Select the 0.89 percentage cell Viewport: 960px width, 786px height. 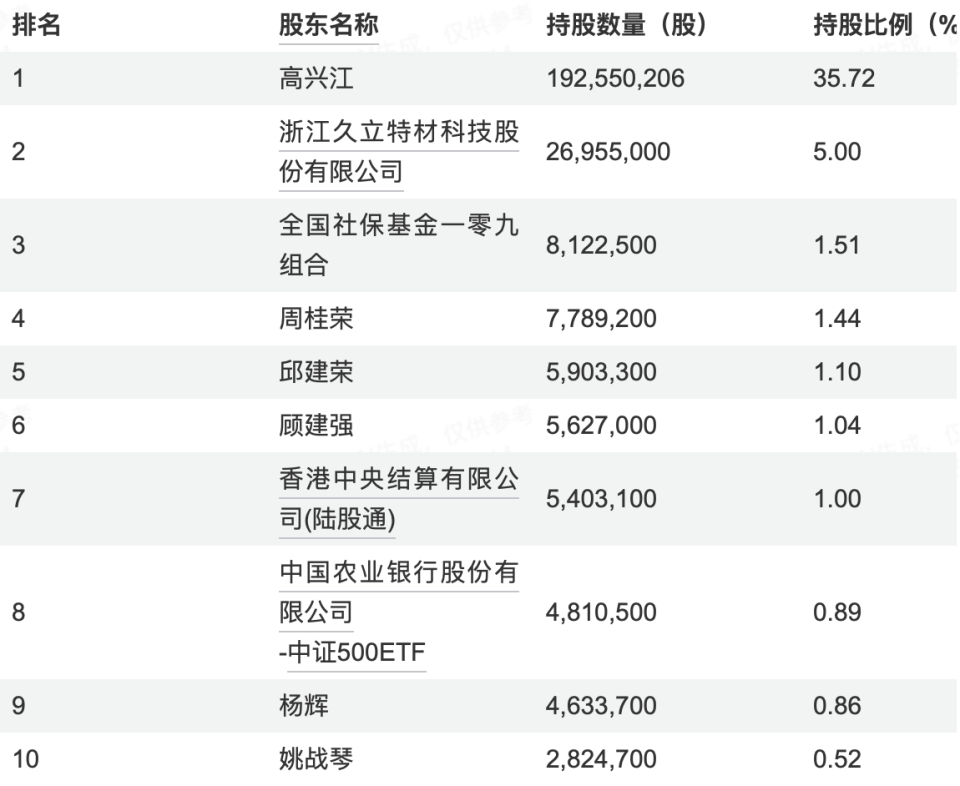click(838, 613)
